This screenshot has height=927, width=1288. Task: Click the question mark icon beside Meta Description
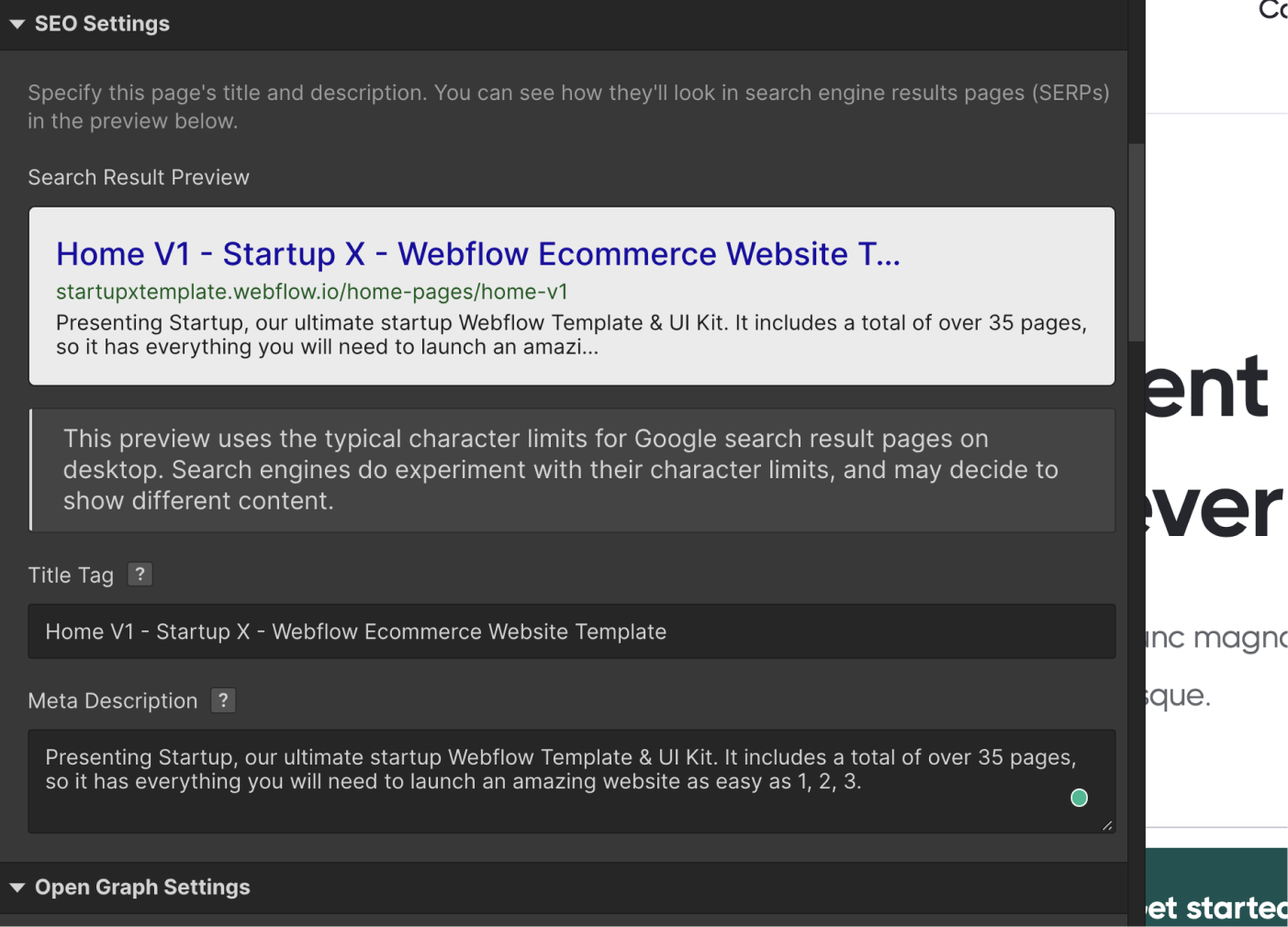(x=223, y=700)
